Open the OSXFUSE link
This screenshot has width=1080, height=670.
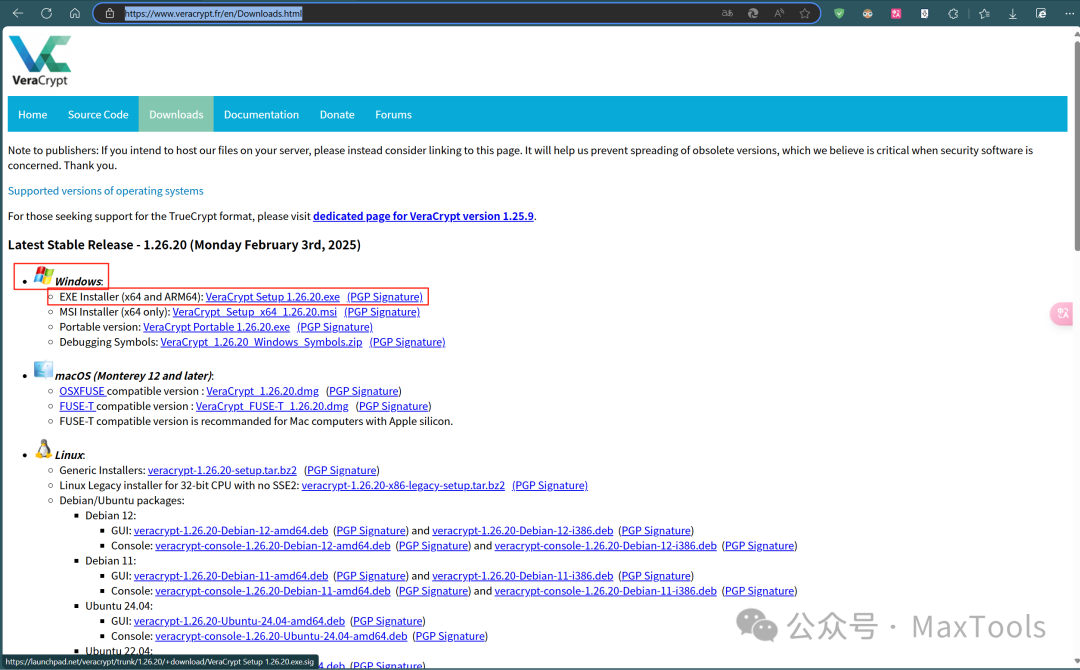pos(82,391)
